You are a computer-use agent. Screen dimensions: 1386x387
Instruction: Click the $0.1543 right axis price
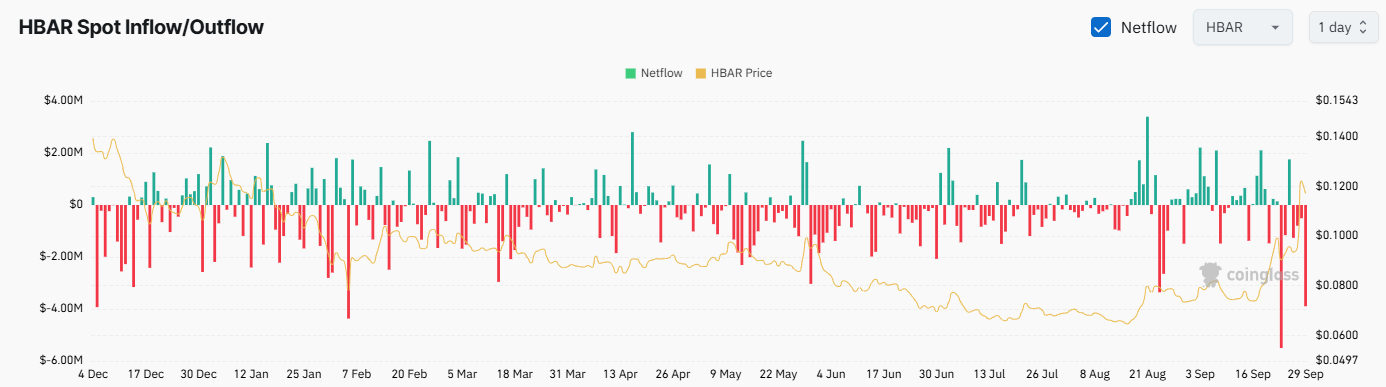(x=1335, y=100)
